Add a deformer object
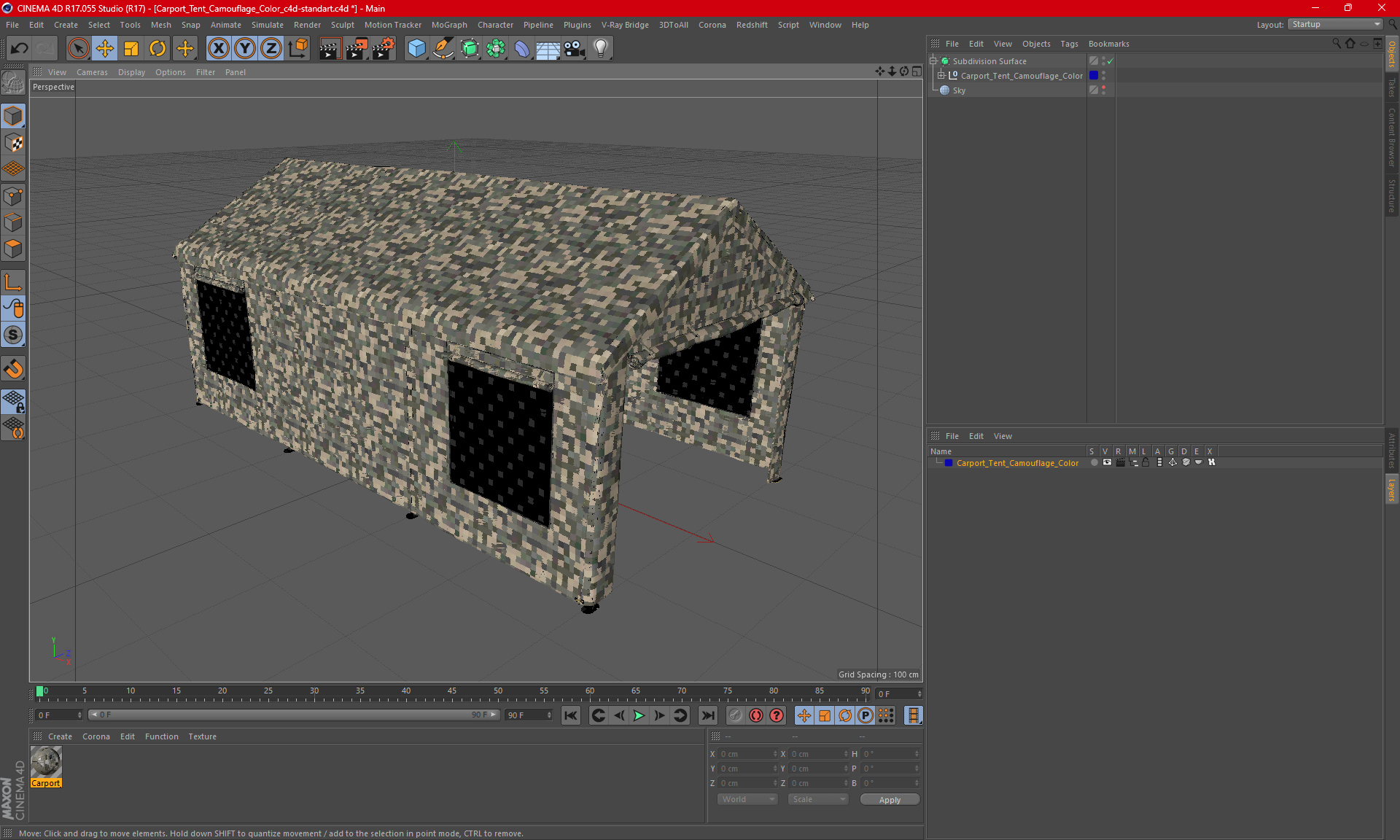The height and width of the screenshot is (840, 1400). coord(522,49)
